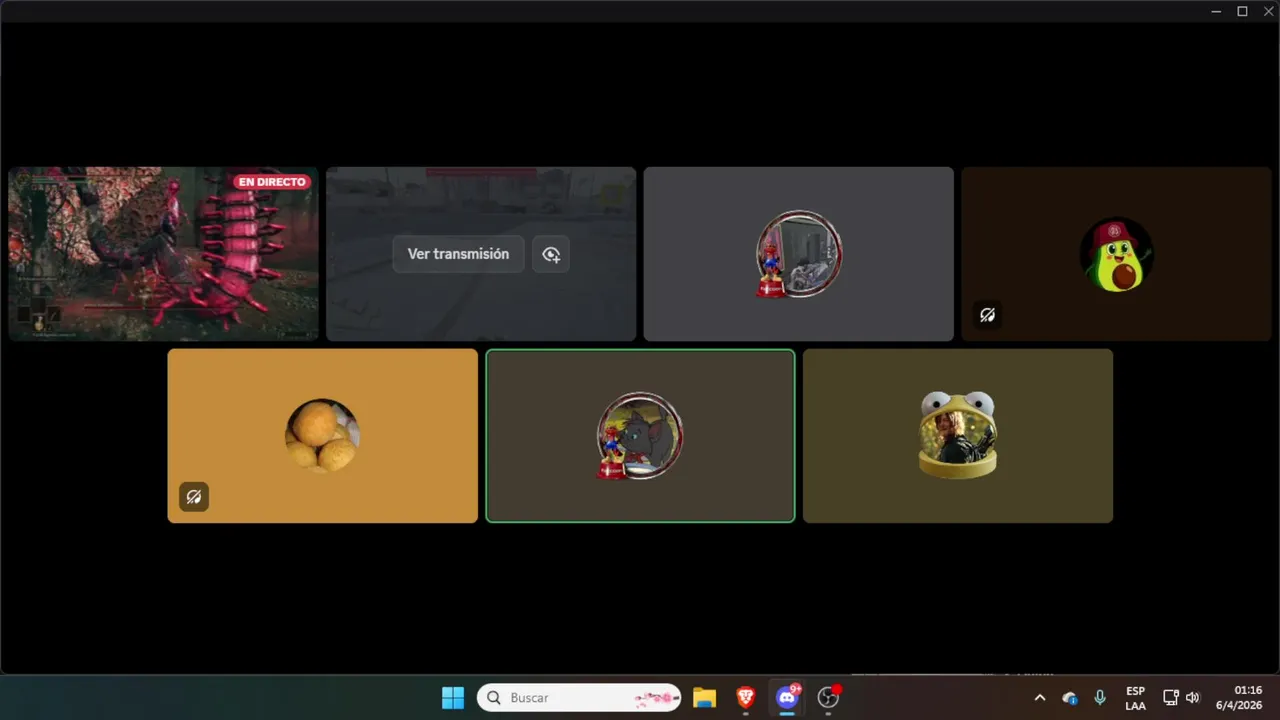Open OBS Studio from the taskbar
The image size is (1280, 720).
click(x=828, y=697)
